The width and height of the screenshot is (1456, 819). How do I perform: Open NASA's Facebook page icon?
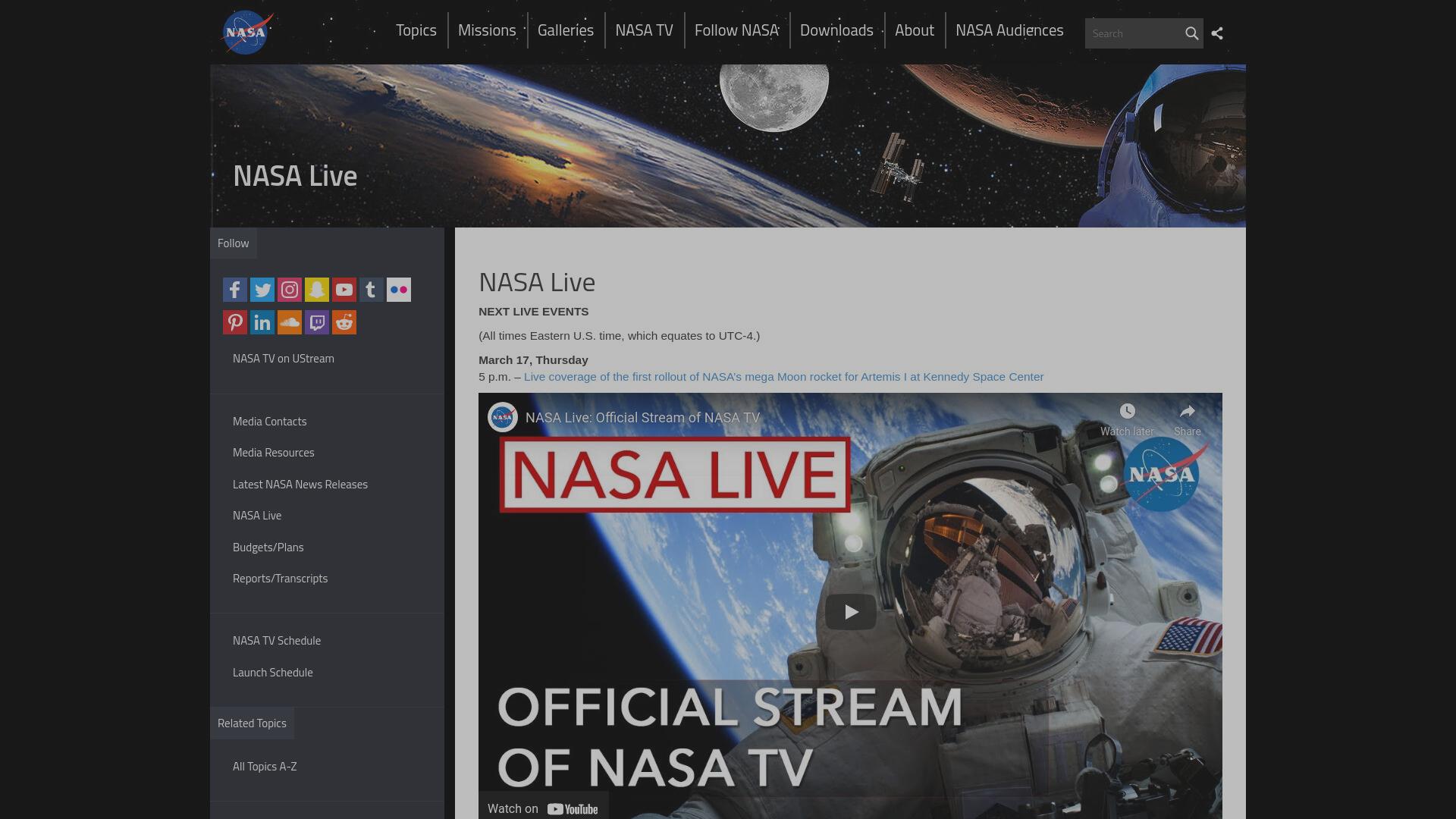click(235, 290)
